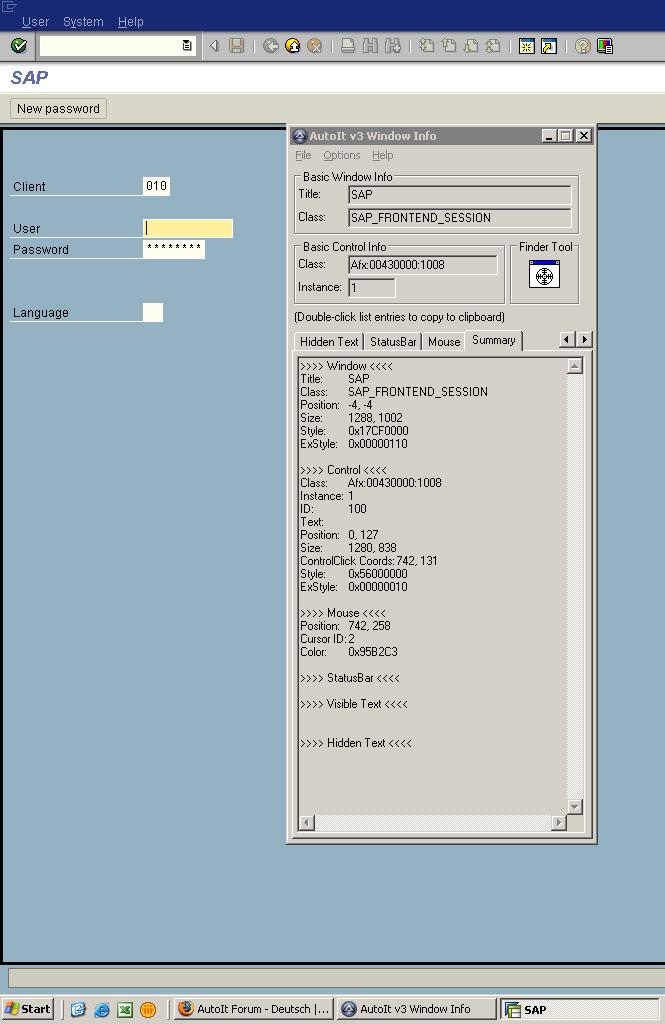Click the Create new session icon
The width and height of the screenshot is (665, 1024).
pos(526,46)
